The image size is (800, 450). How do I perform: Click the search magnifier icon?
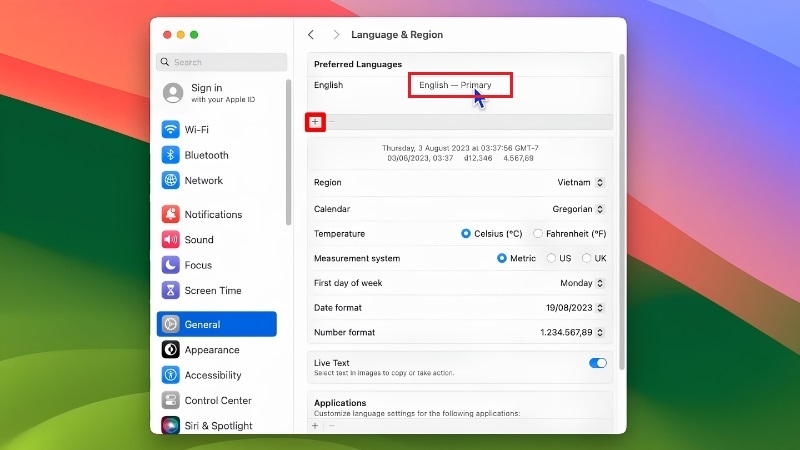[x=165, y=62]
